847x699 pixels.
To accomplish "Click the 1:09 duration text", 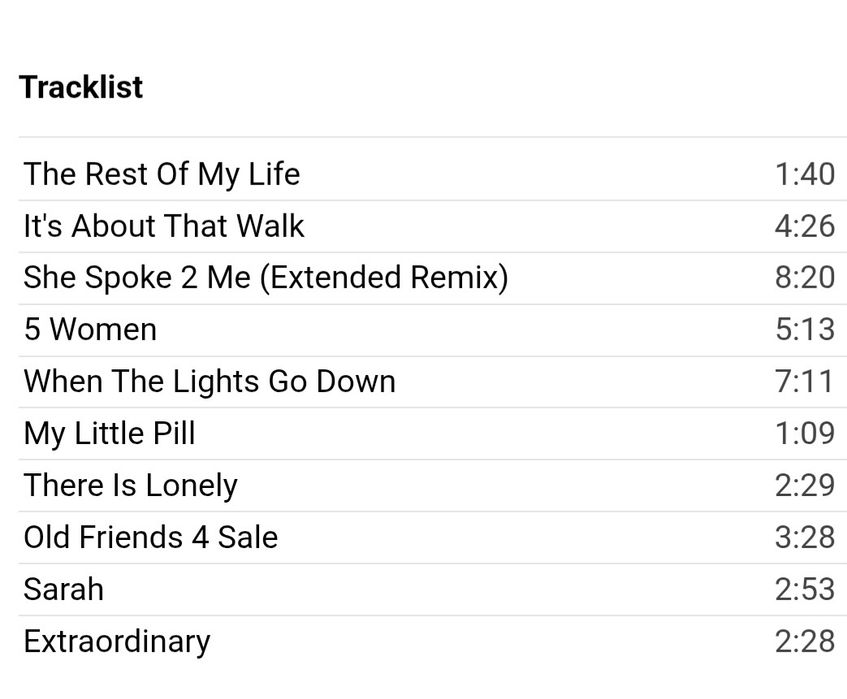I will click(804, 433).
